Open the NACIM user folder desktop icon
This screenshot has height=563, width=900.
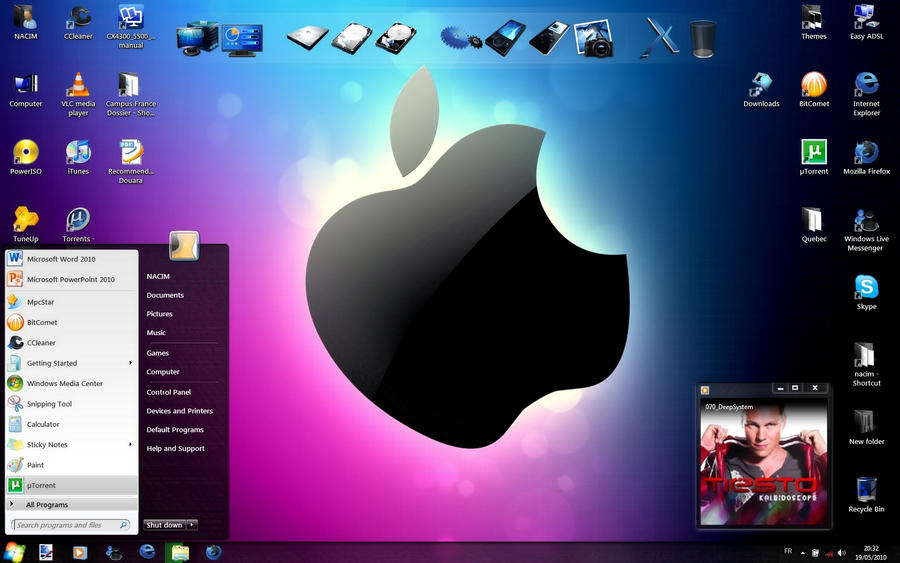click(x=26, y=22)
